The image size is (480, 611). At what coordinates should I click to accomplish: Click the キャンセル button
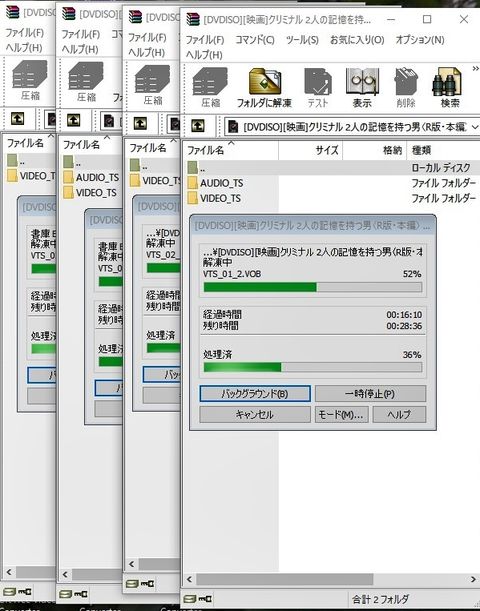(255, 414)
